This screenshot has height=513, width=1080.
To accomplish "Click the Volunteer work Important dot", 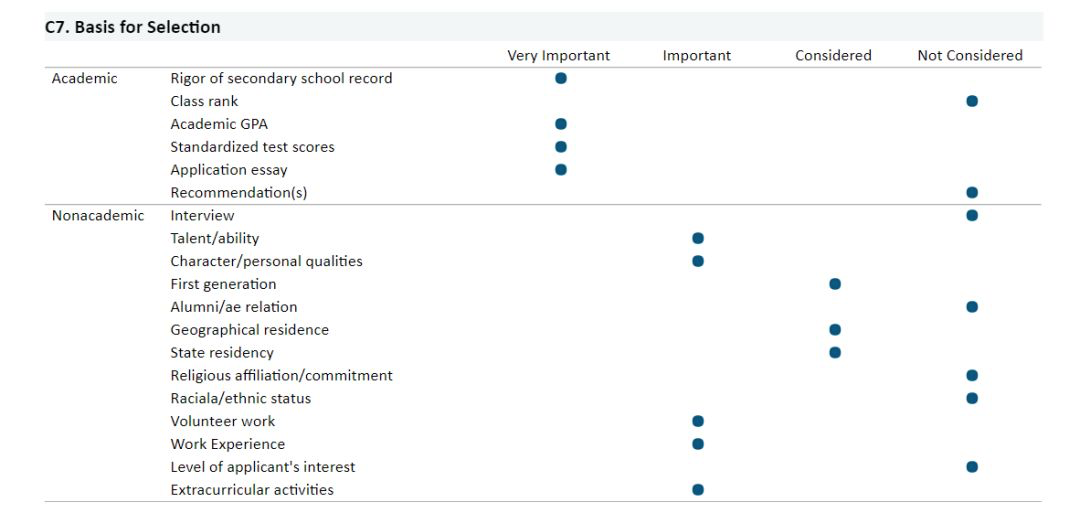I will pos(698,421).
